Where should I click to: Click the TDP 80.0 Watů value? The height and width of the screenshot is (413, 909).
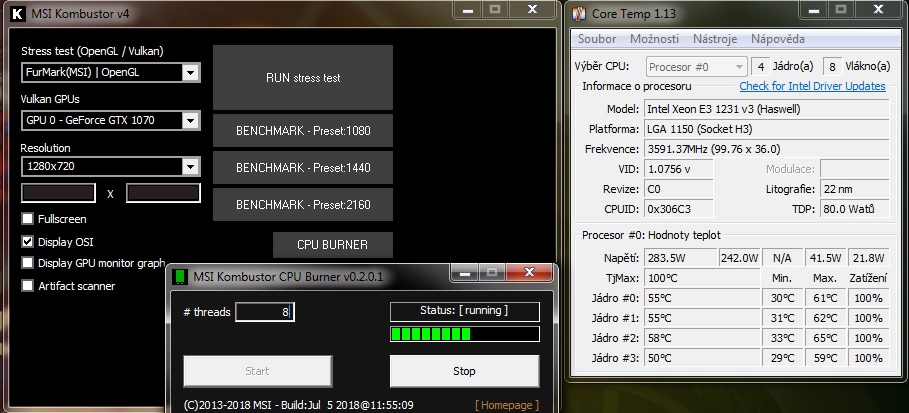coord(855,209)
